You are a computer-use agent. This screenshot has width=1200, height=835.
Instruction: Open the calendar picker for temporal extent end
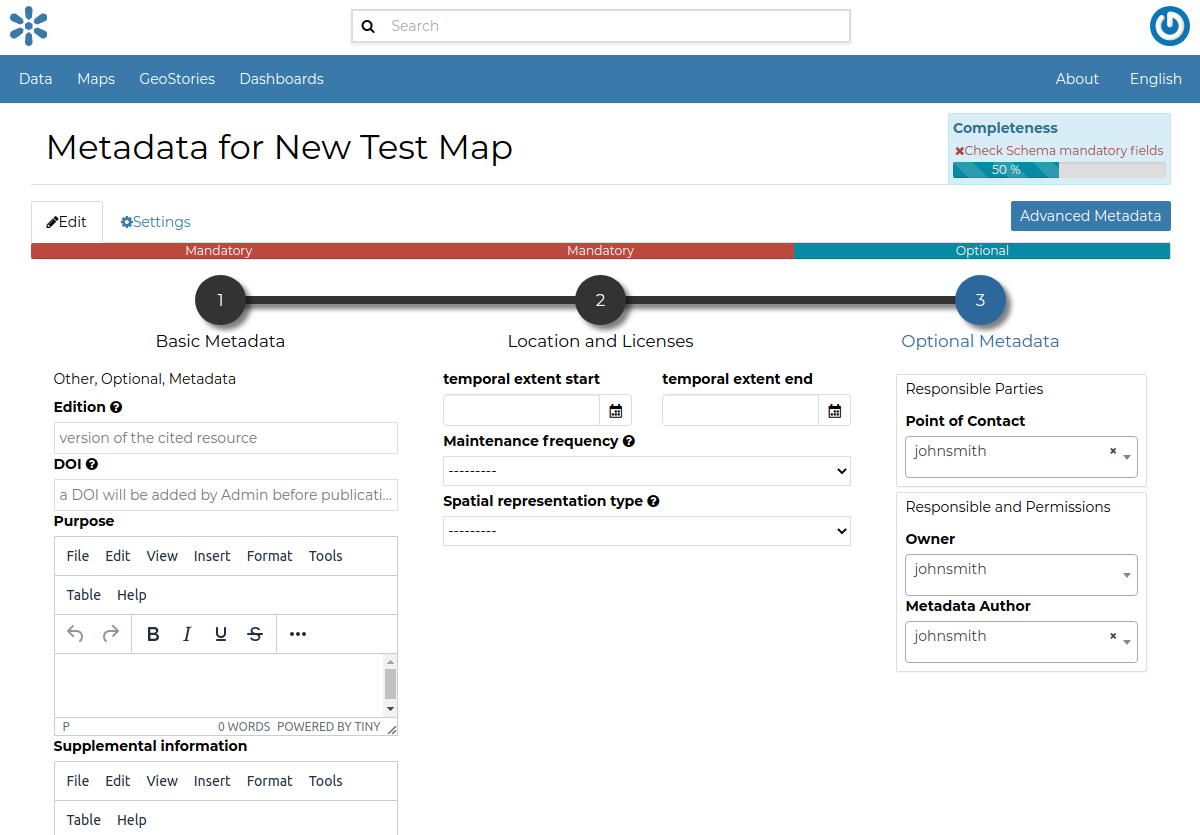point(834,410)
